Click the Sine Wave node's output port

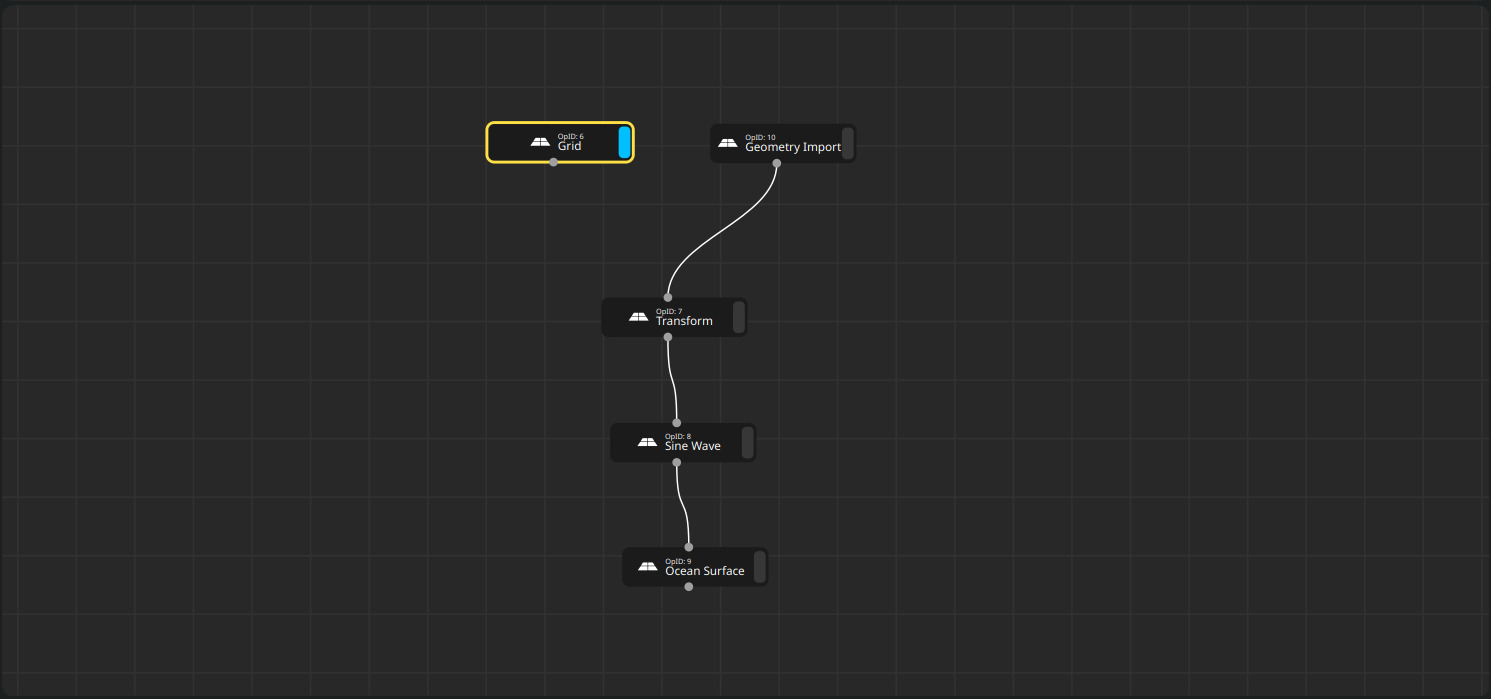click(x=676, y=462)
